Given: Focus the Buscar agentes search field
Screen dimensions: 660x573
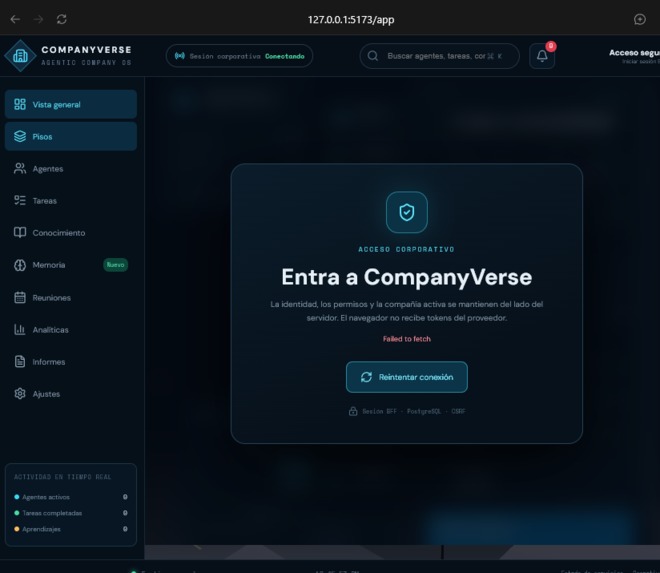Looking at the screenshot, I should pyautogui.click(x=439, y=56).
